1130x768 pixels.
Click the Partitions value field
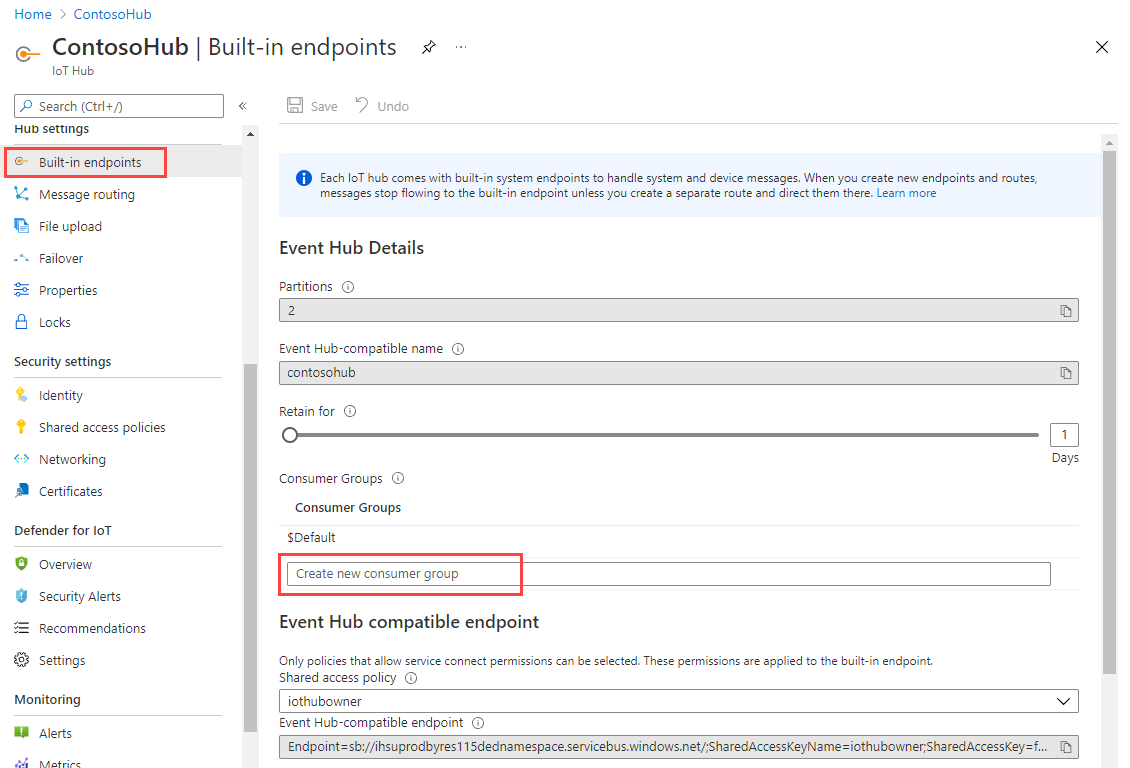point(679,311)
